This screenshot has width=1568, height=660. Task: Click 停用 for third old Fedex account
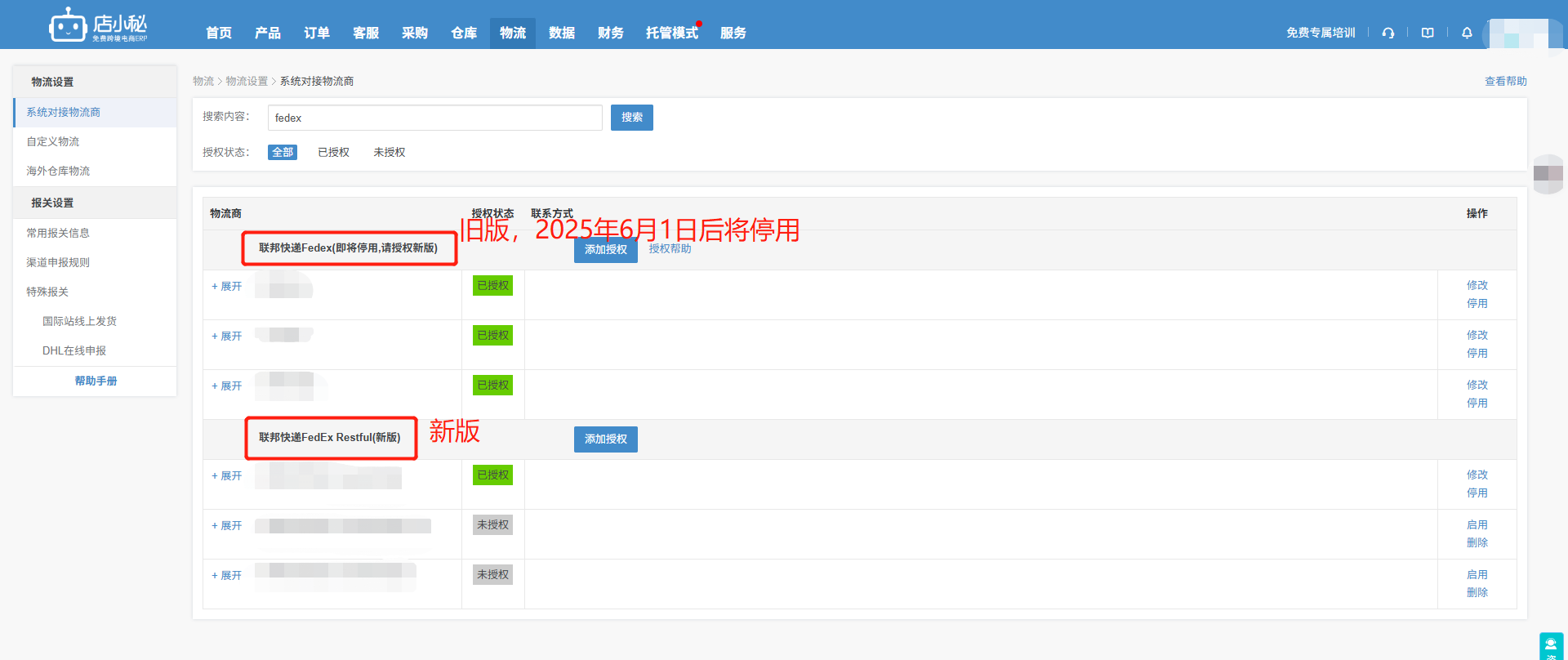(1477, 404)
